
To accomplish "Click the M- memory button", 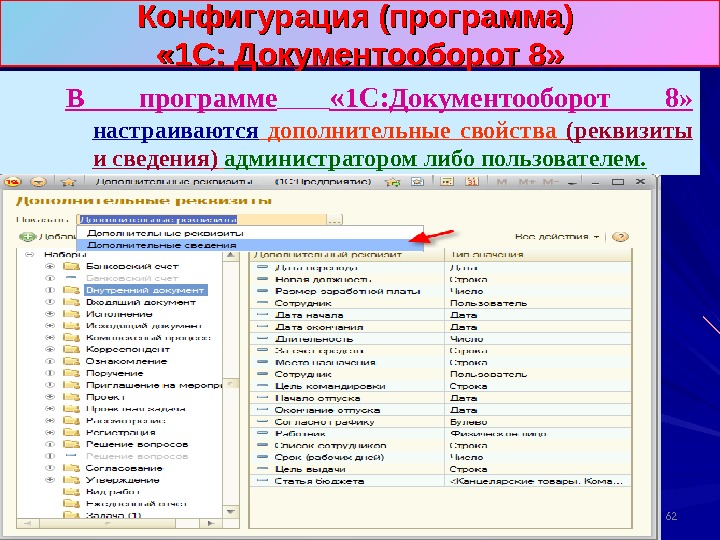I will [550, 182].
